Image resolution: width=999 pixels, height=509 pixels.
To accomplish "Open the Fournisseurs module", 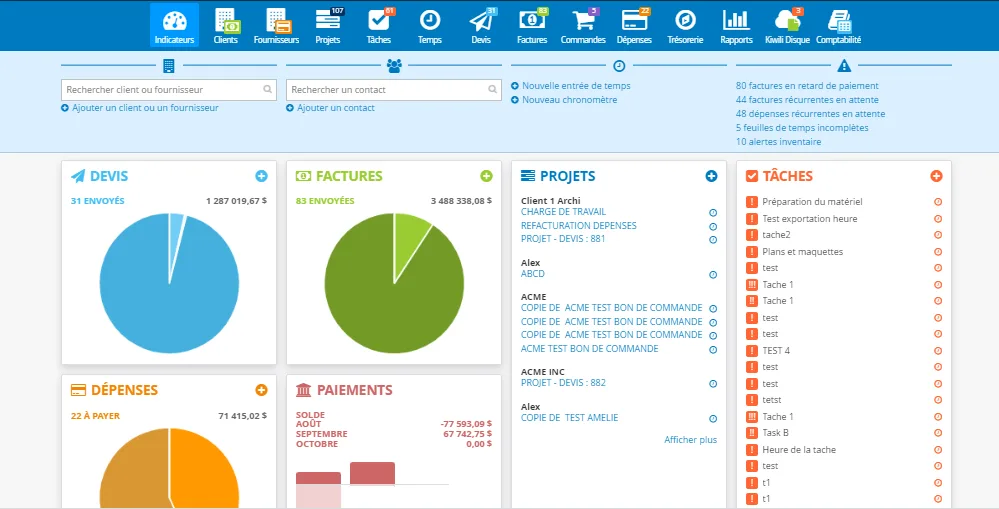I will point(277,25).
